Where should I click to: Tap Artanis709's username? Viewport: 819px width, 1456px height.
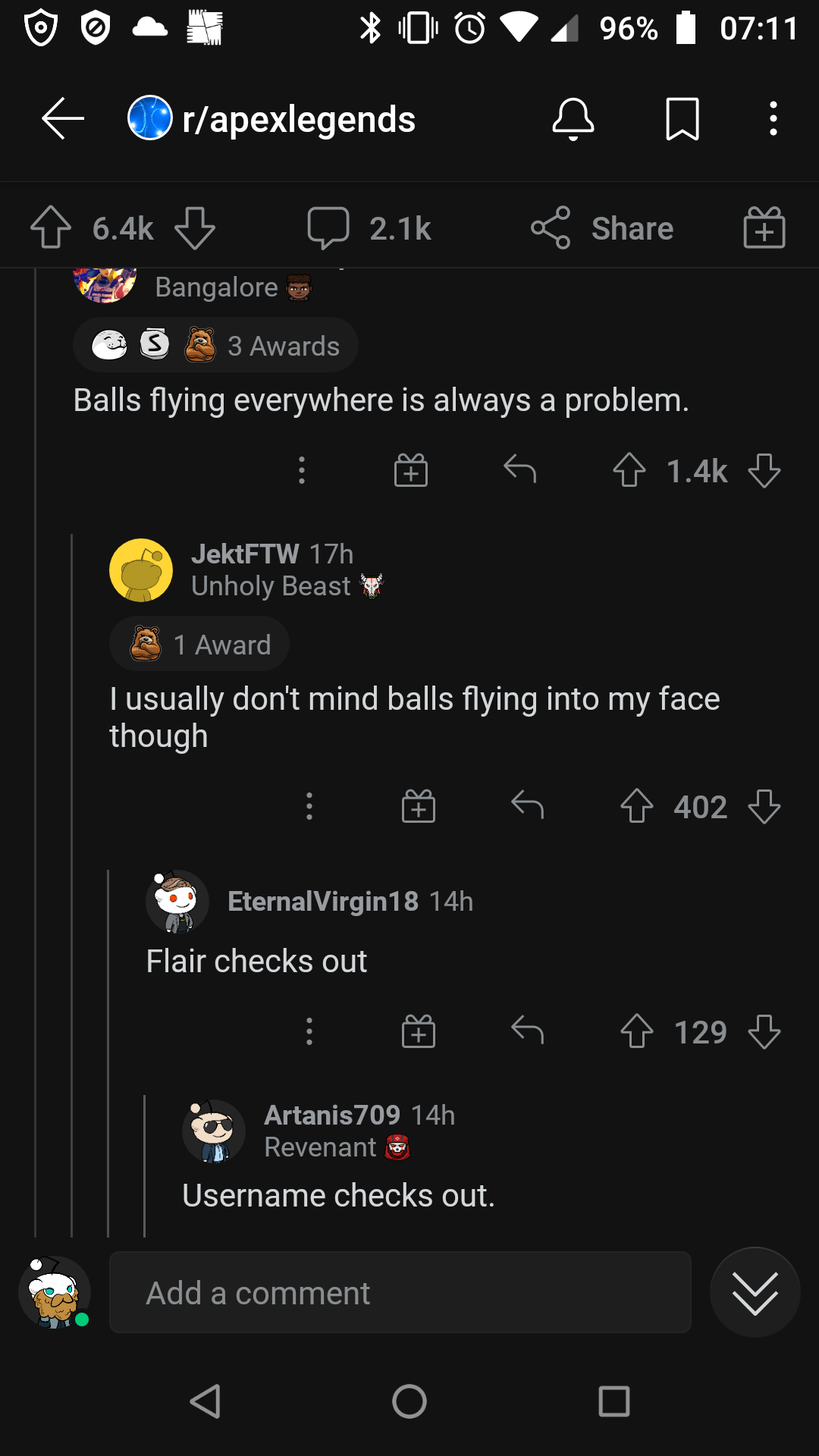click(x=332, y=1115)
